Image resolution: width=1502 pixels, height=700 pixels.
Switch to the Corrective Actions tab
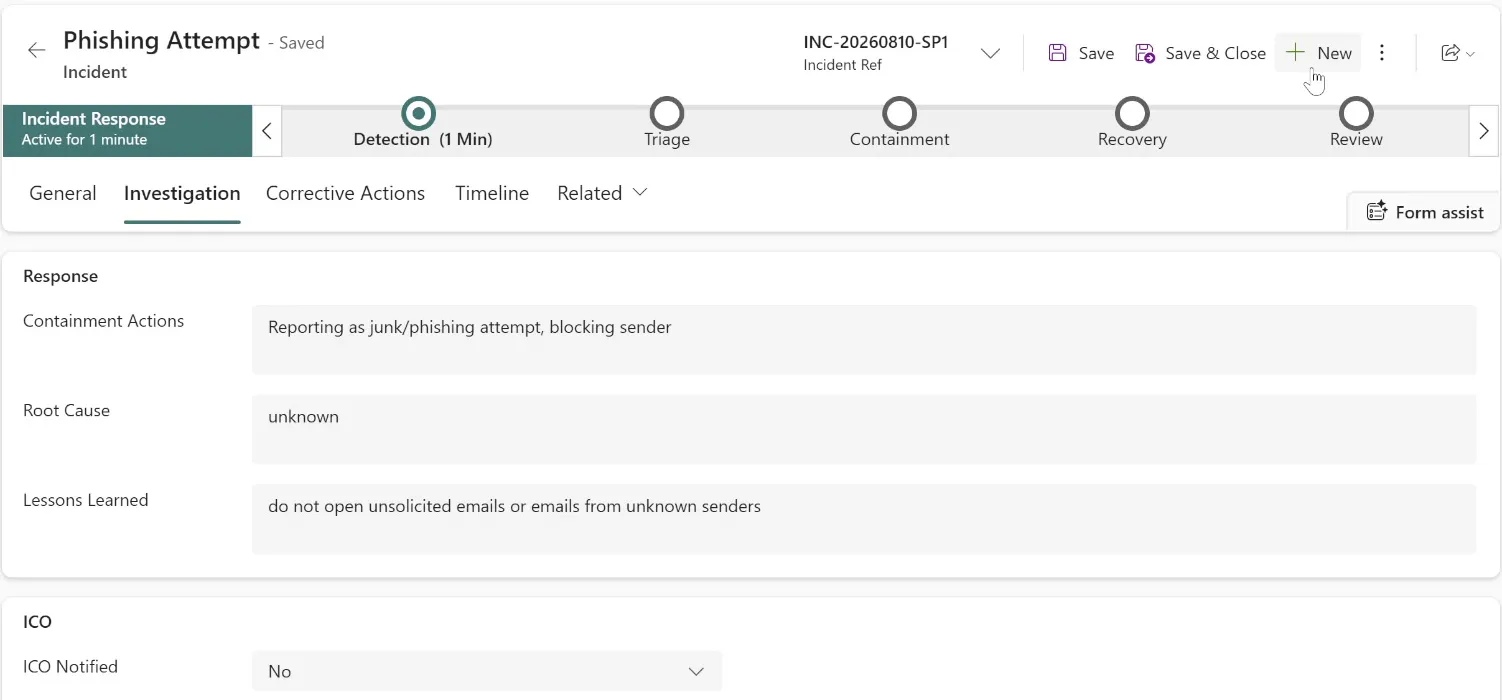345,193
